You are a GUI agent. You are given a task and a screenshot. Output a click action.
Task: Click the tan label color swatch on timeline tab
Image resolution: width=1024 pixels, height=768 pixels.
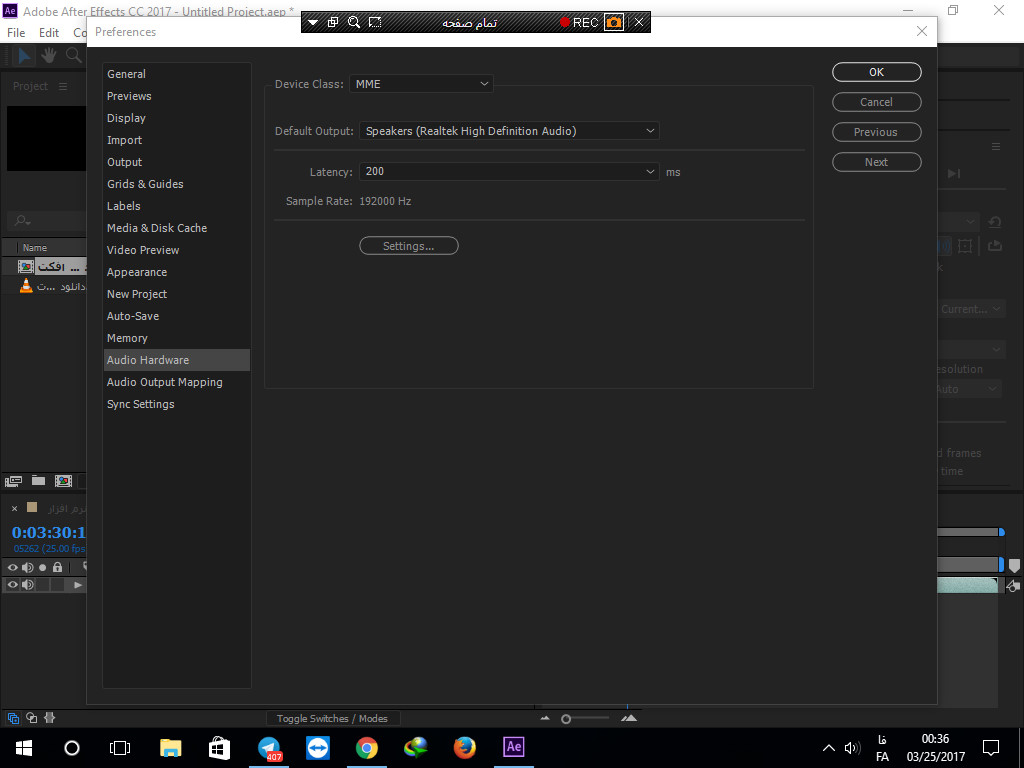[x=32, y=507]
